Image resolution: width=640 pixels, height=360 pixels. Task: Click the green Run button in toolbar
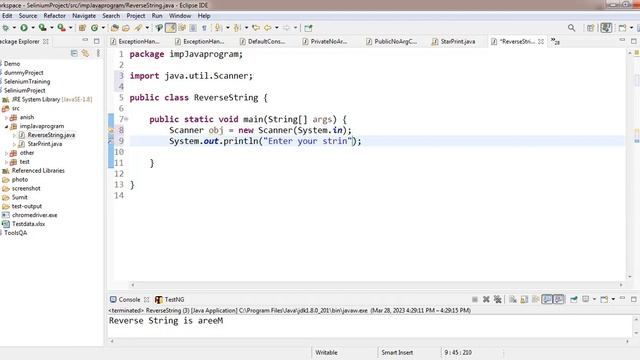[x=24, y=28]
